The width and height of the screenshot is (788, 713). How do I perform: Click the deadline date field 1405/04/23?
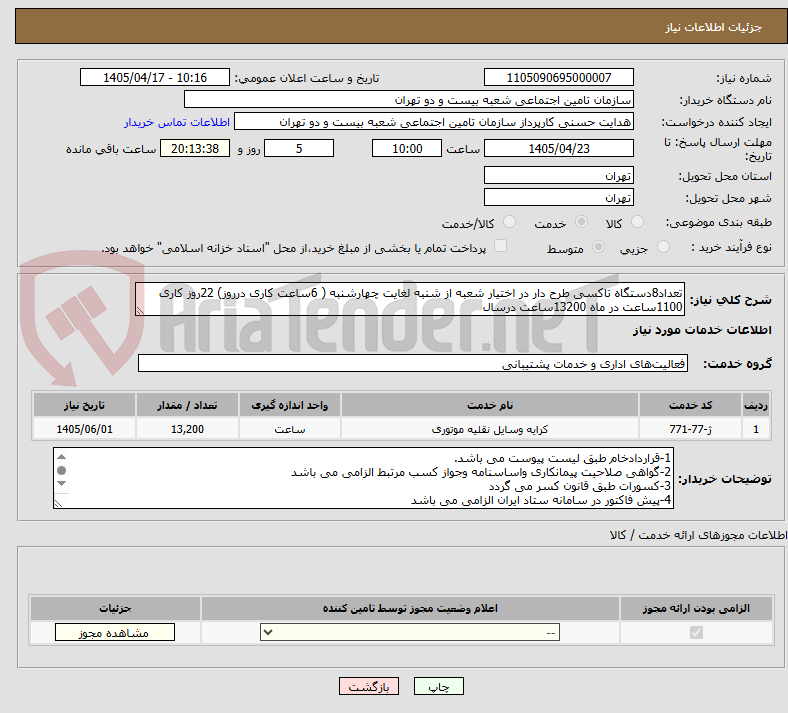(x=558, y=148)
